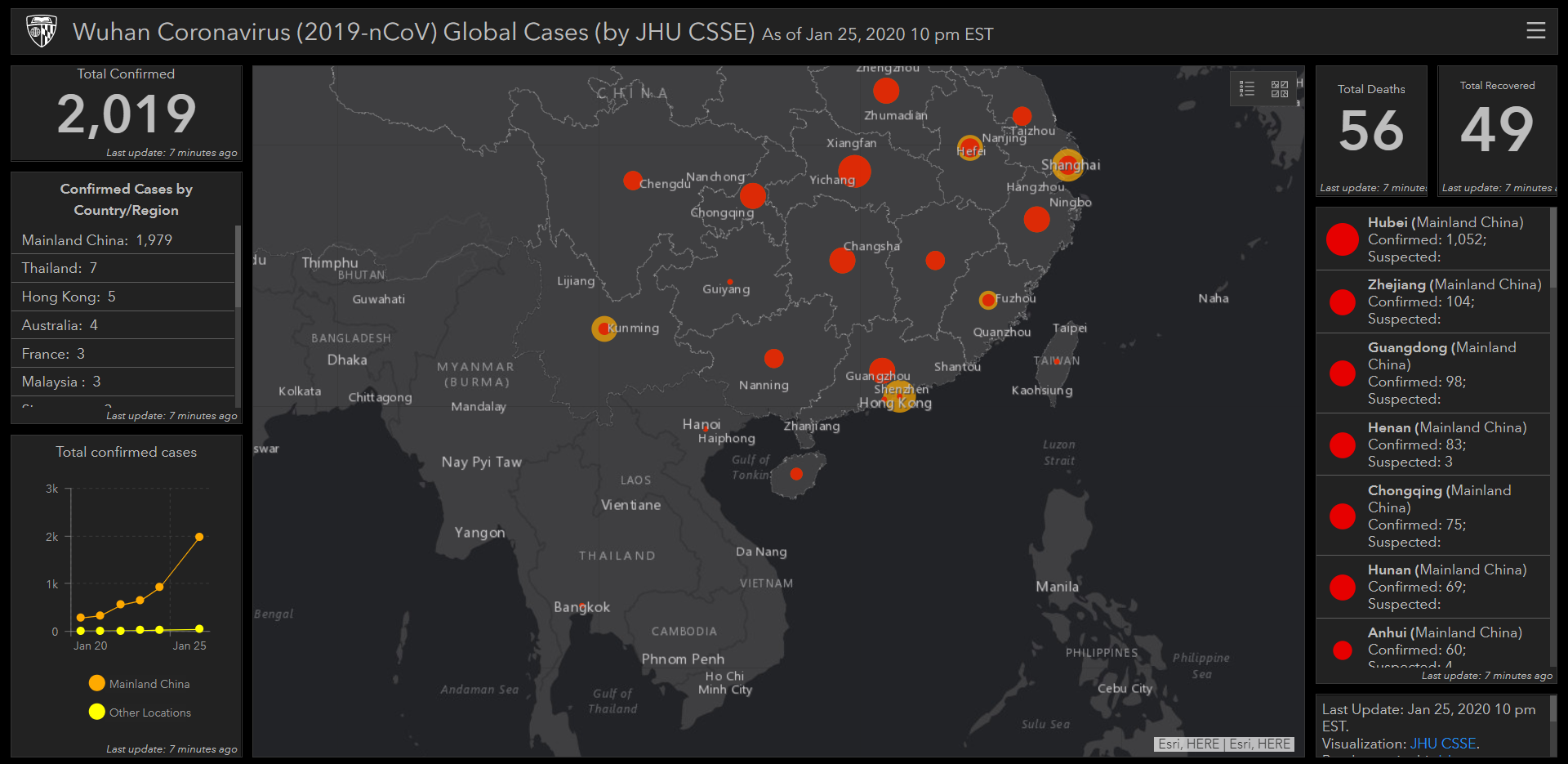The width and height of the screenshot is (1568, 764).
Task: Select the Hefei case marker
Action: [x=969, y=148]
